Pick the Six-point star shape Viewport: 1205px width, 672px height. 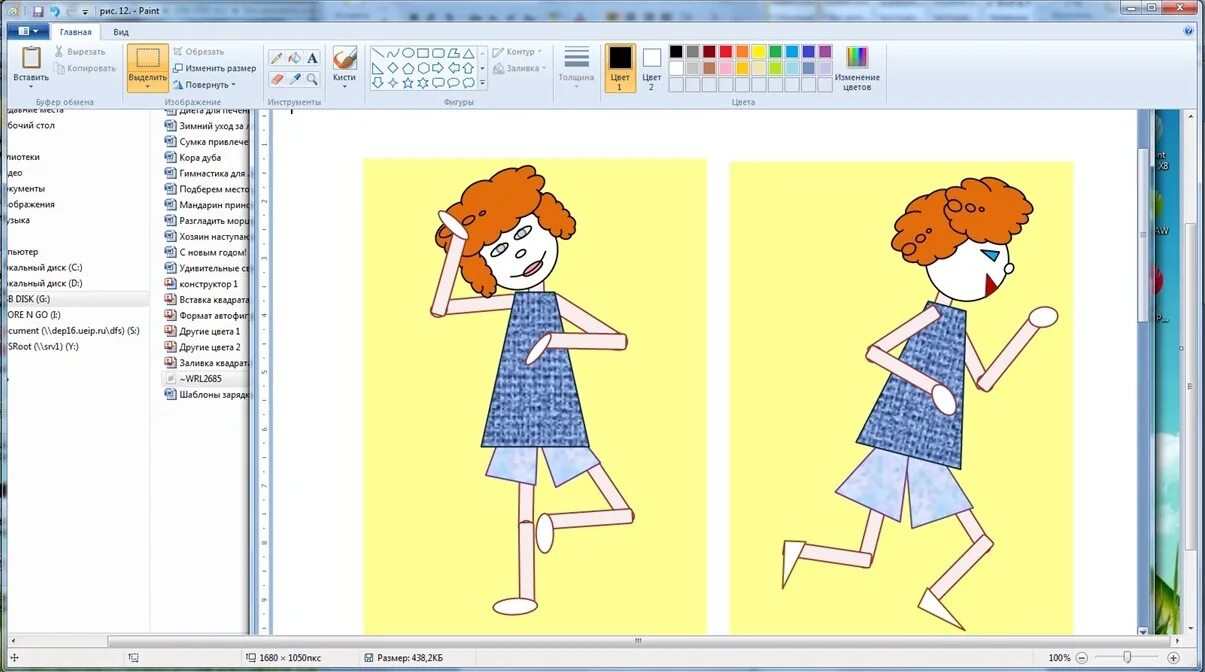coord(423,83)
